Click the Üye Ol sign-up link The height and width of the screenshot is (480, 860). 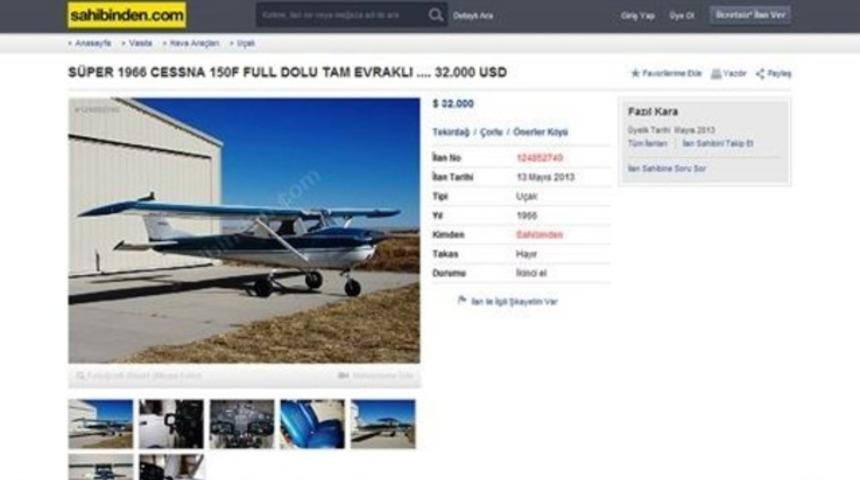(682, 16)
